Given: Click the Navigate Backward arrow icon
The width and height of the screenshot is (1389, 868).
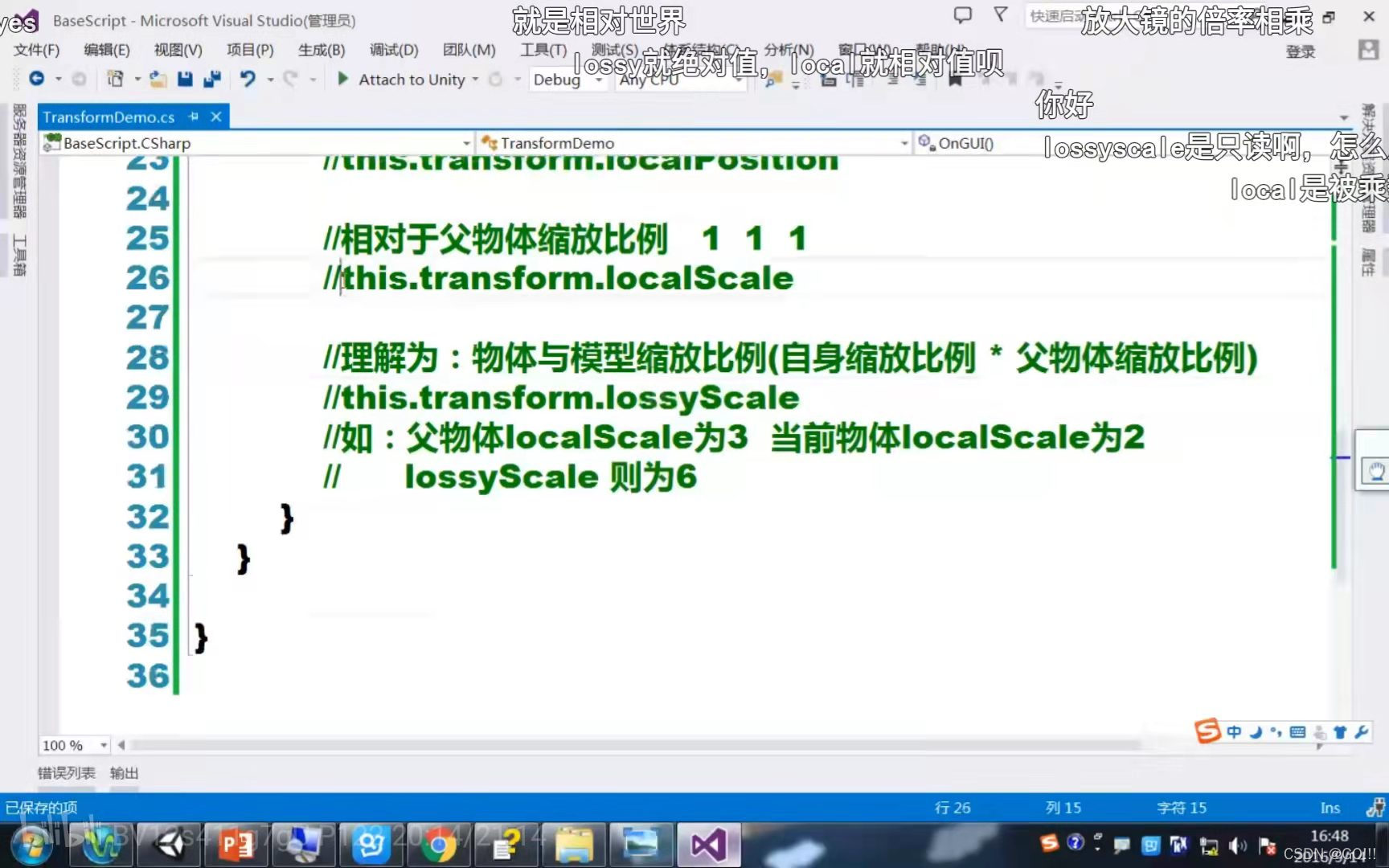Looking at the screenshot, I should click(36, 79).
